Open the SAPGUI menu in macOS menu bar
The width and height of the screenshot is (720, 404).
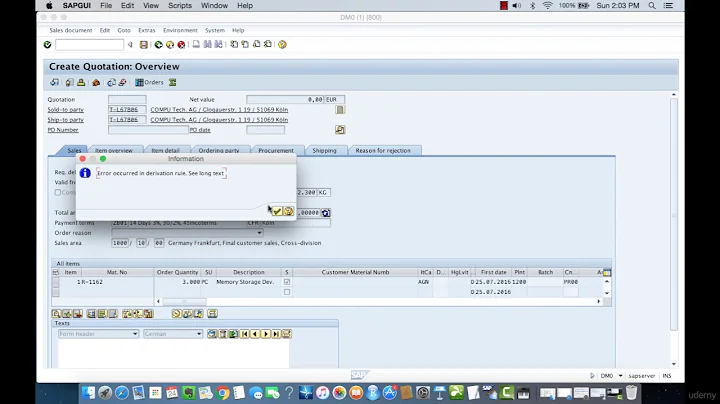[77, 6]
